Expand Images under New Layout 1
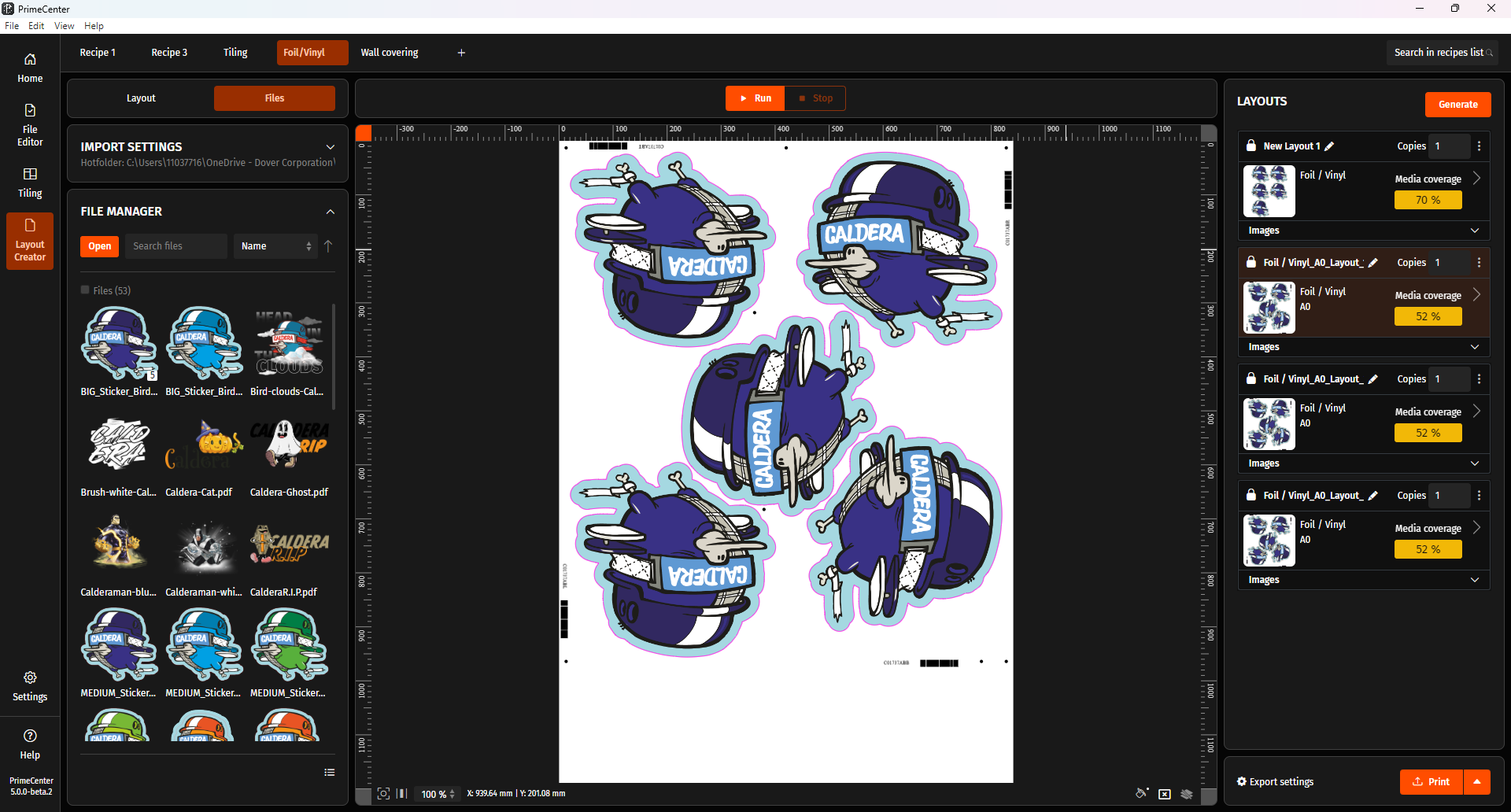 click(1475, 231)
